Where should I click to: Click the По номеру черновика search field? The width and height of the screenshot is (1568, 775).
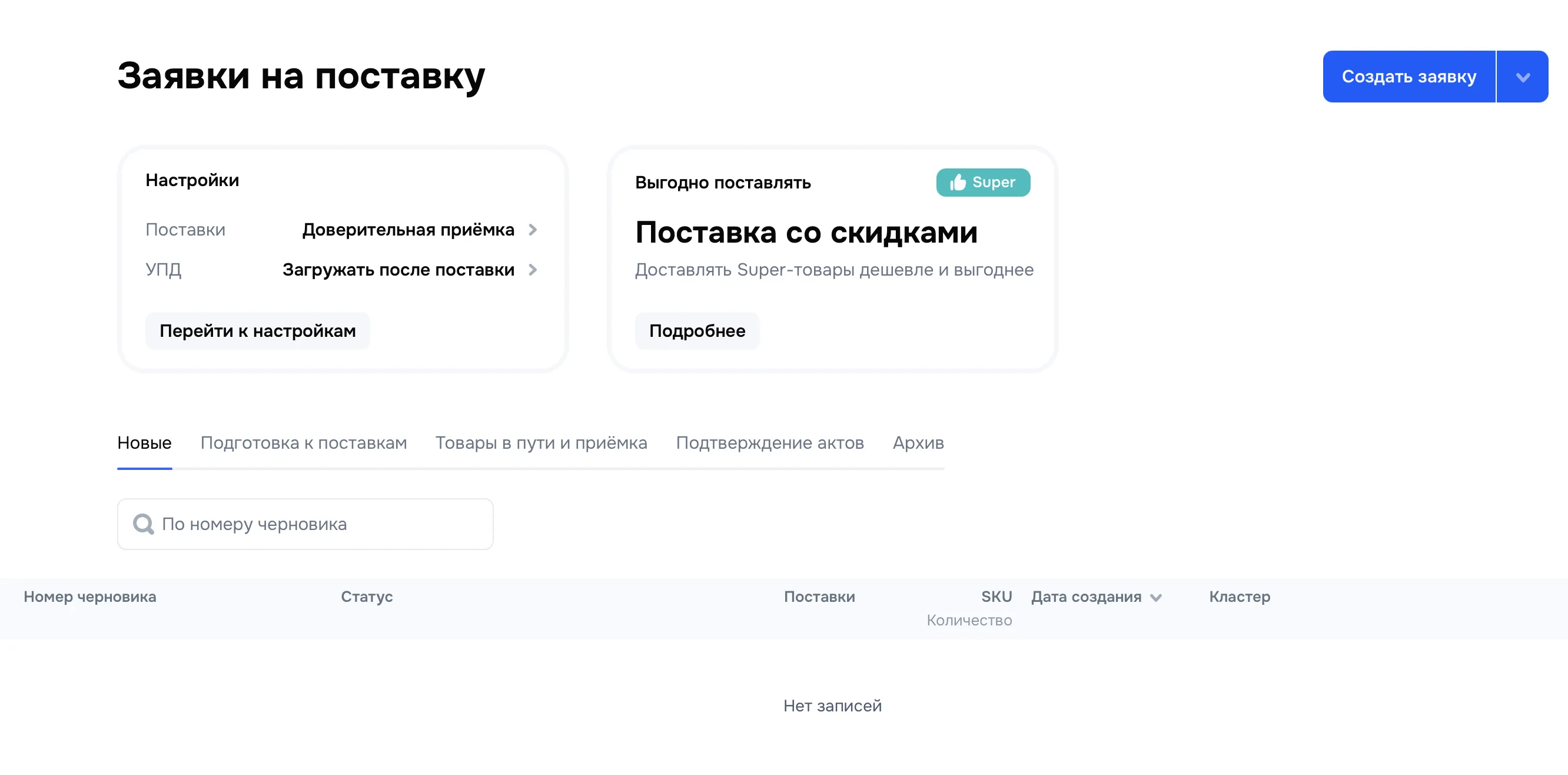[304, 524]
